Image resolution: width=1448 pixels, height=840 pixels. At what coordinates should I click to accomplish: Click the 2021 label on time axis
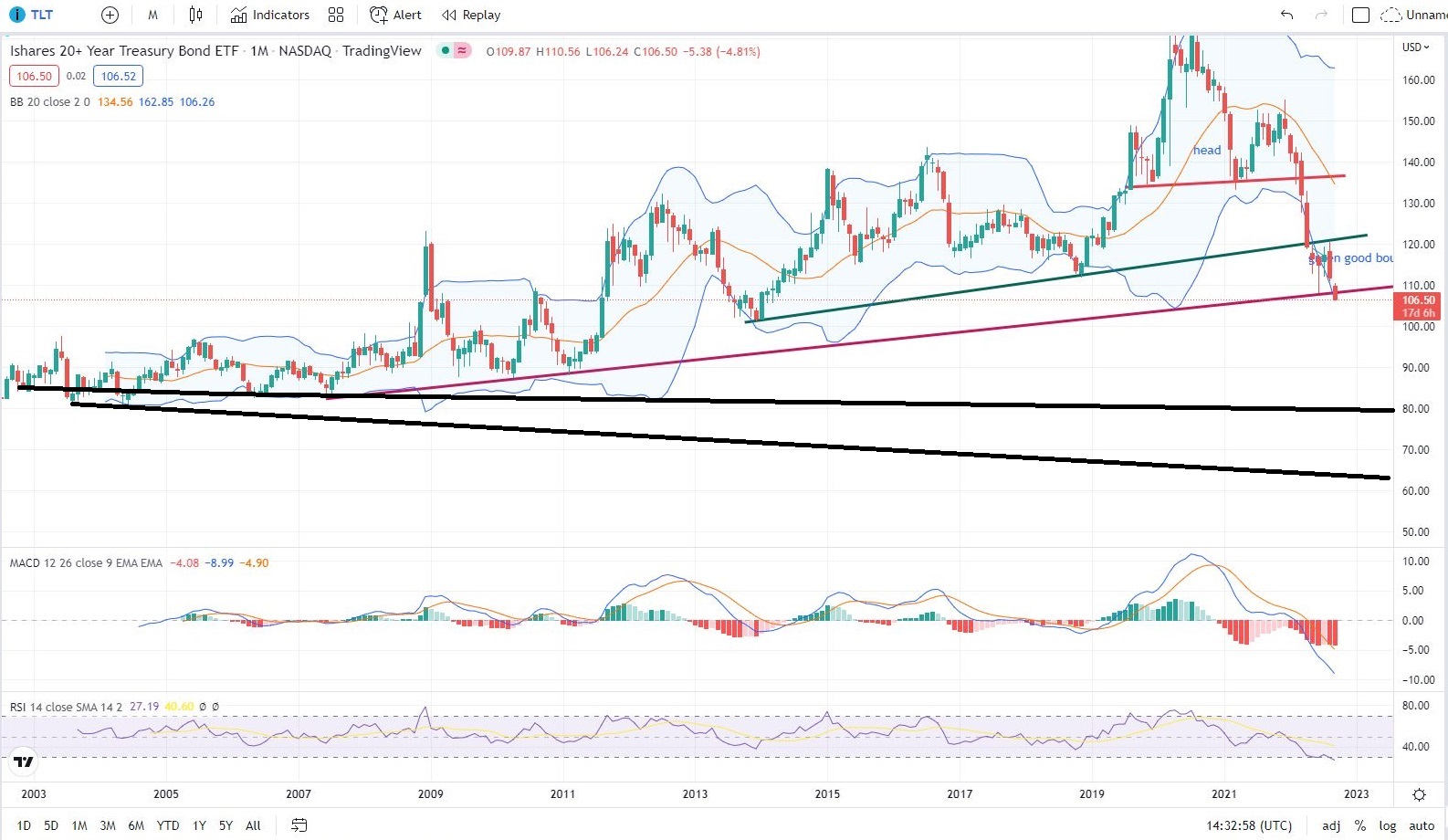pyautogui.click(x=1224, y=794)
